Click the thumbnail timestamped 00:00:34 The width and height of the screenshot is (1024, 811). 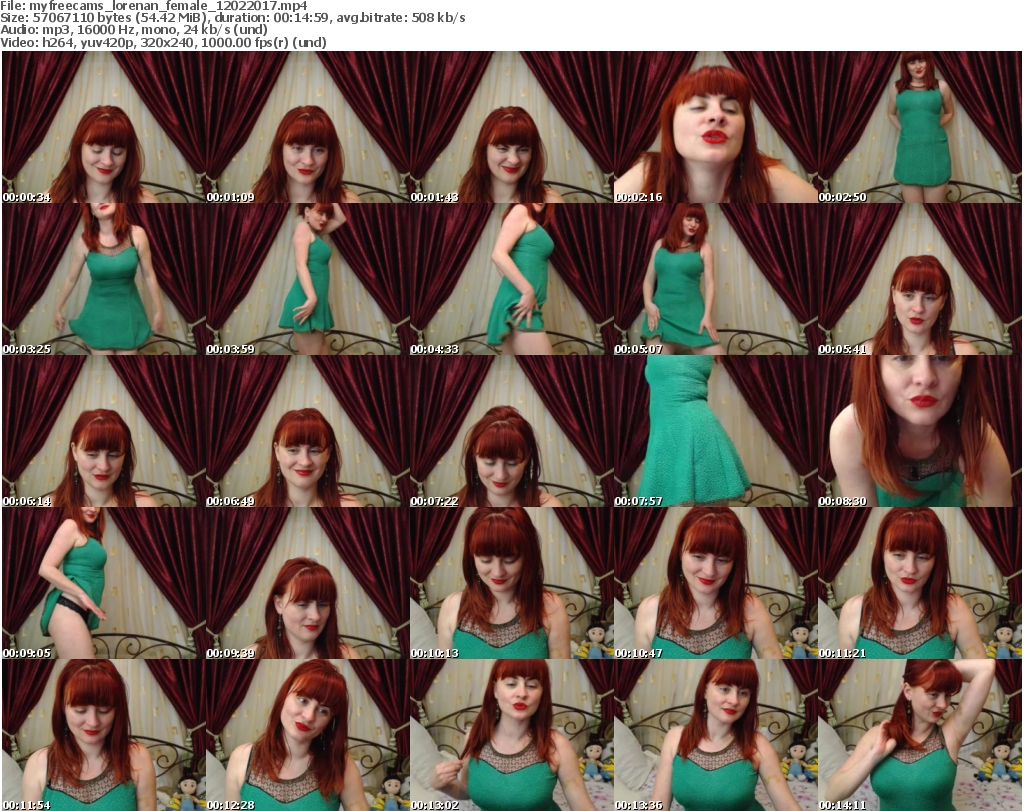click(x=103, y=127)
